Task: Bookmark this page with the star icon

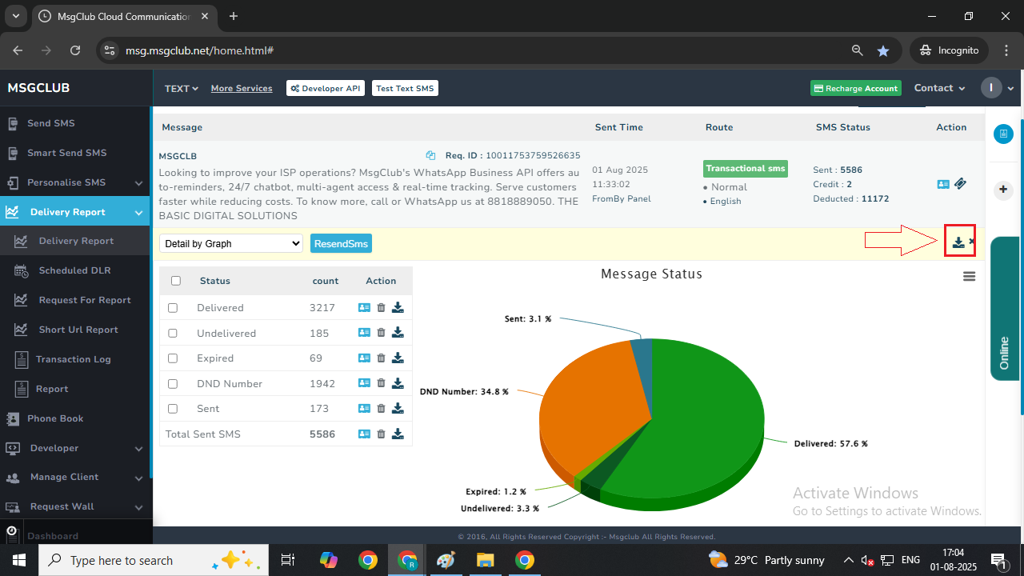Action: pyautogui.click(x=883, y=50)
